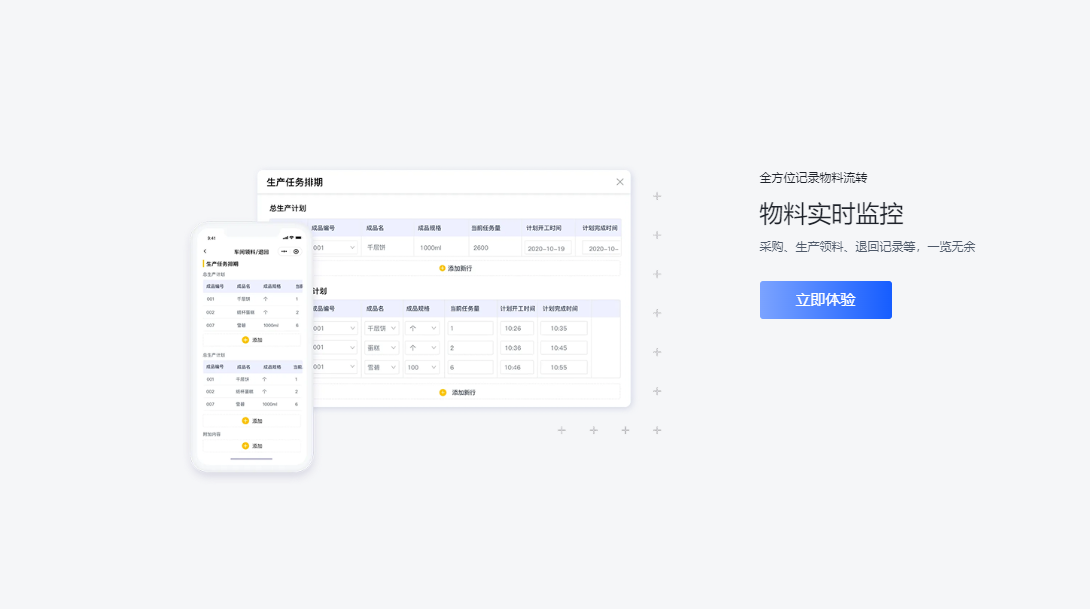Tap the 车间领料/退回 phone page title
Viewport: 1090px width, 609px height.
click(252, 252)
